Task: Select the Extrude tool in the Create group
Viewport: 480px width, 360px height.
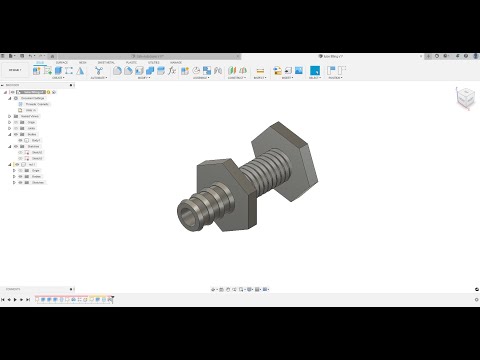Action: [58, 71]
